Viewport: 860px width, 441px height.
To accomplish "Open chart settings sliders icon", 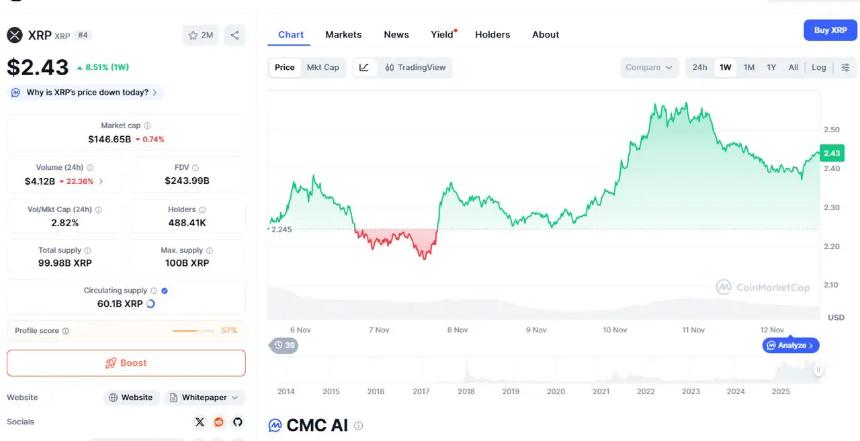I will (846, 68).
